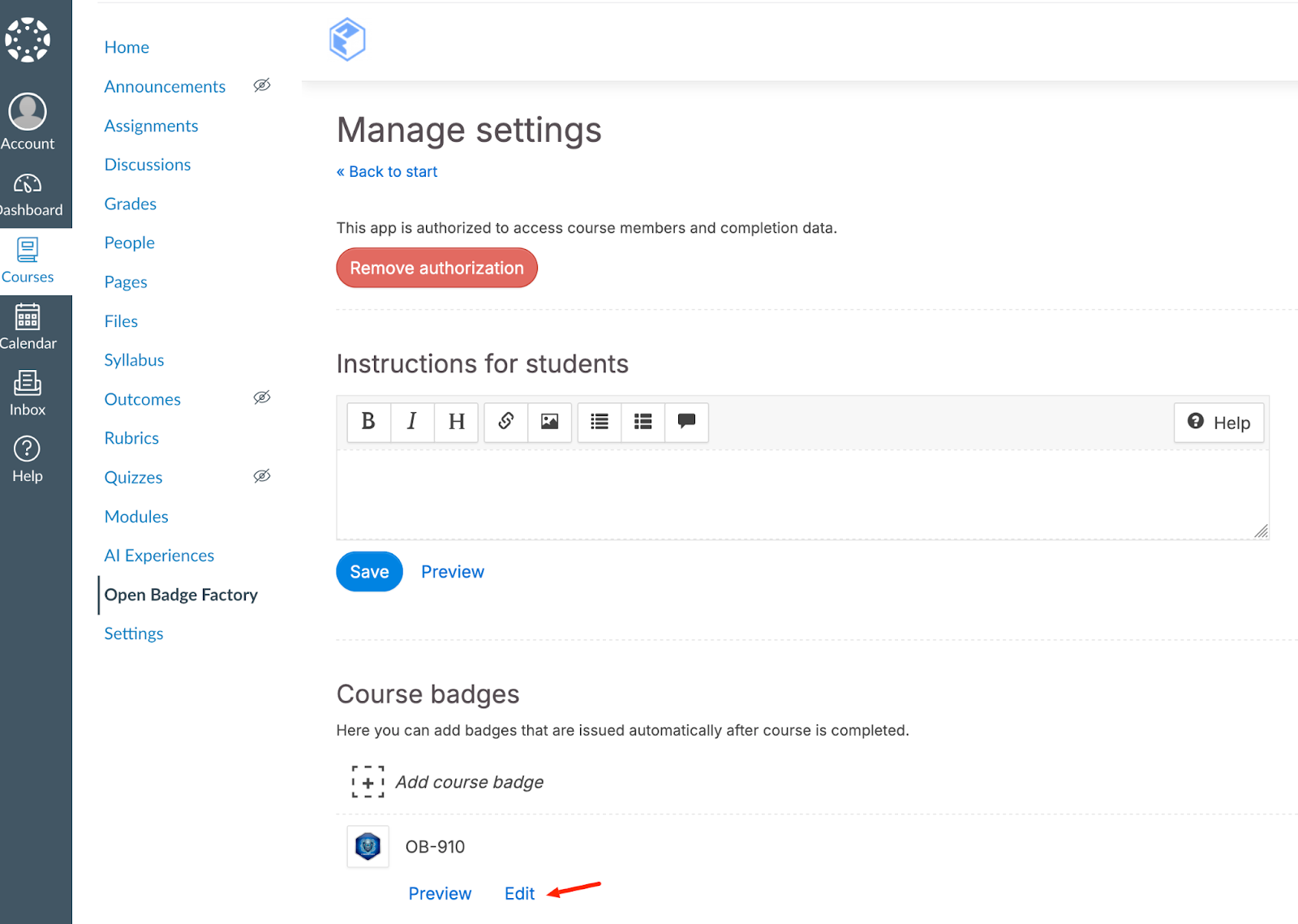
Task: Insert a quote using the speech bubble icon
Action: pyautogui.click(x=686, y=422)
